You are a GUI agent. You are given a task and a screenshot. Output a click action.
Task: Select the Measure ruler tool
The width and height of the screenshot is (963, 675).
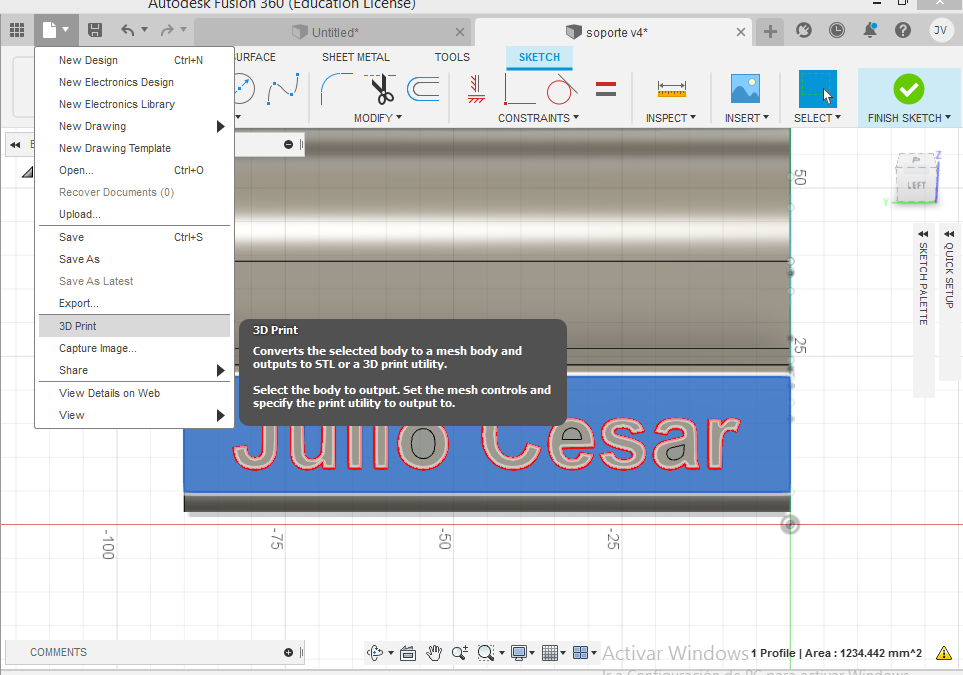[671, 89]
